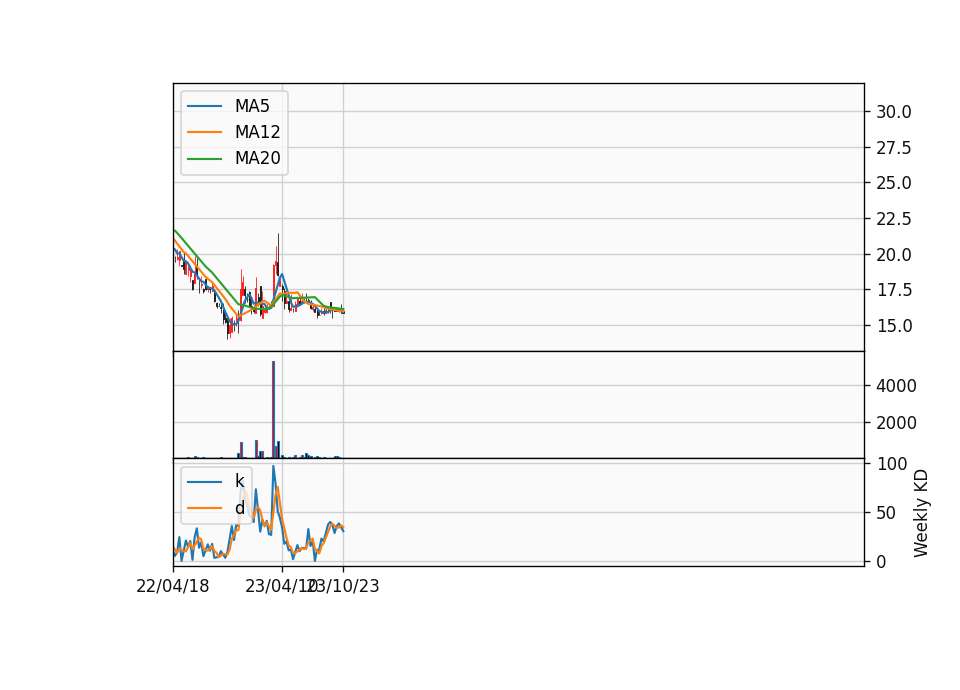
Task: Click the MA20 legend label
Action: tap(257, 158)
